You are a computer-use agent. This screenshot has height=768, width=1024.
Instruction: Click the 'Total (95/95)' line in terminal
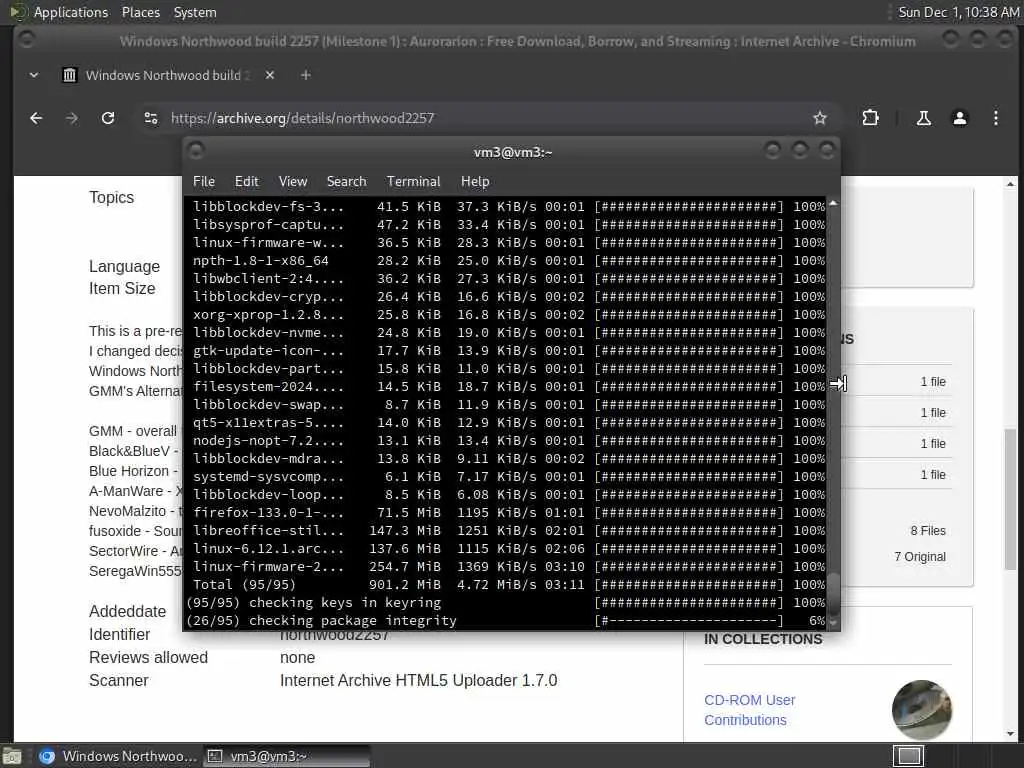509,584
